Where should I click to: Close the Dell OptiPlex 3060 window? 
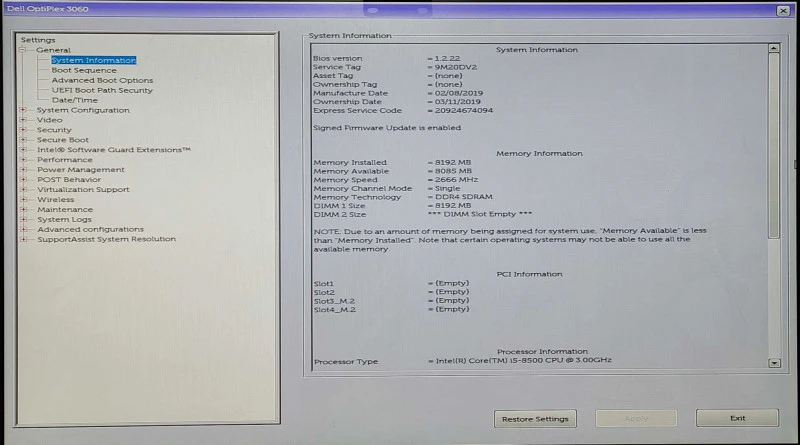[x=783, y=10]
